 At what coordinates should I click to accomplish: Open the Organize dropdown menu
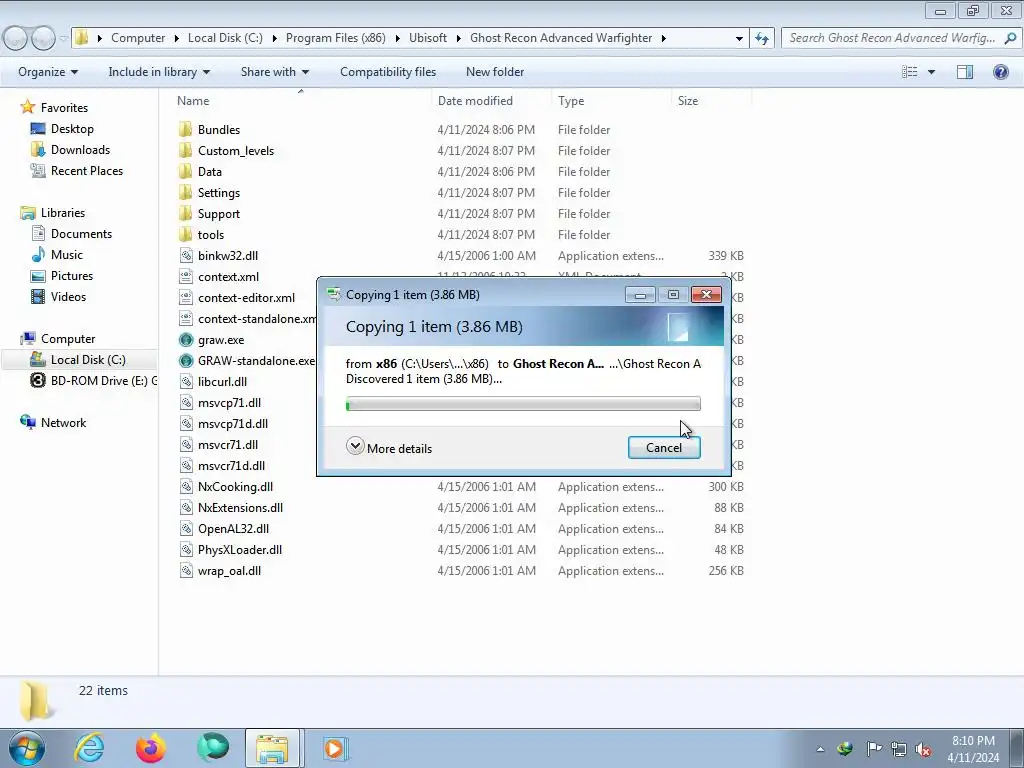48,72
